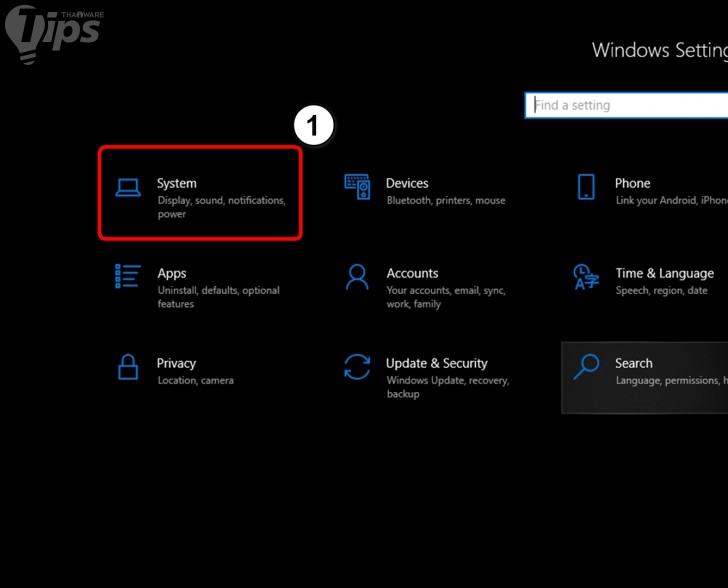The height and width of the screenshot is (588, 728).
Task: Click the Privacy padlock icon
Action: (x=128, y=367)
